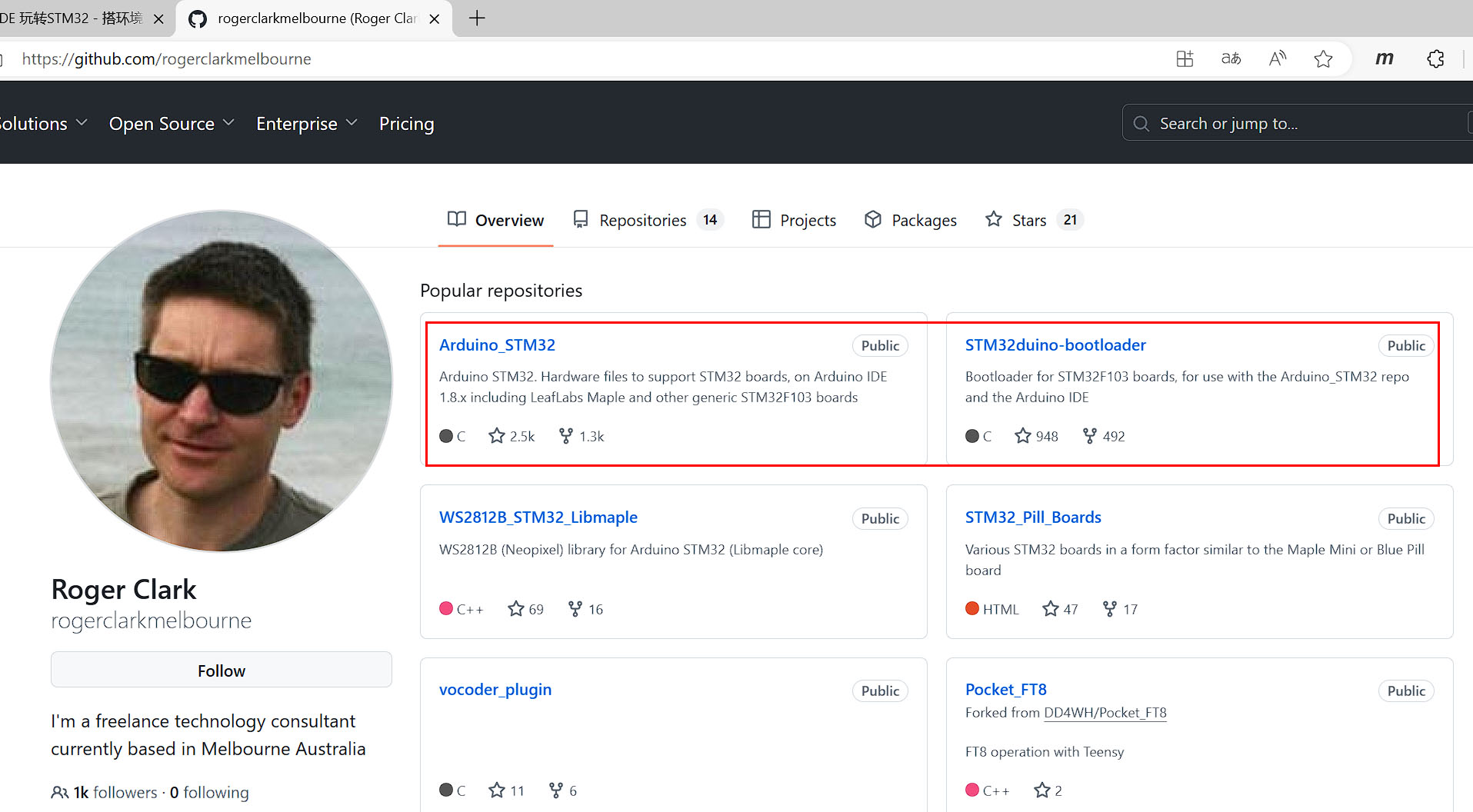Image resolution: width=1473 pixels, height=812 pixels.
Task: Open the Pocket_FT8 repository
Action: (x=1006, y=690)
